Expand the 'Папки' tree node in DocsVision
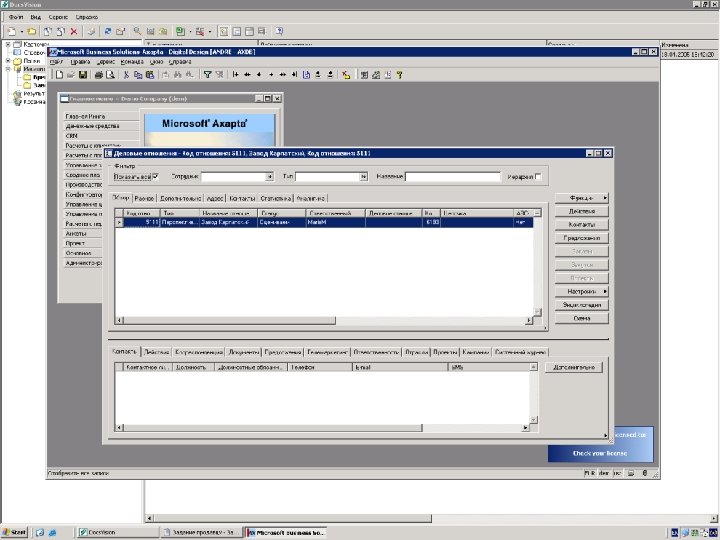This screenshot has height=540, width=720. (8, 61)
